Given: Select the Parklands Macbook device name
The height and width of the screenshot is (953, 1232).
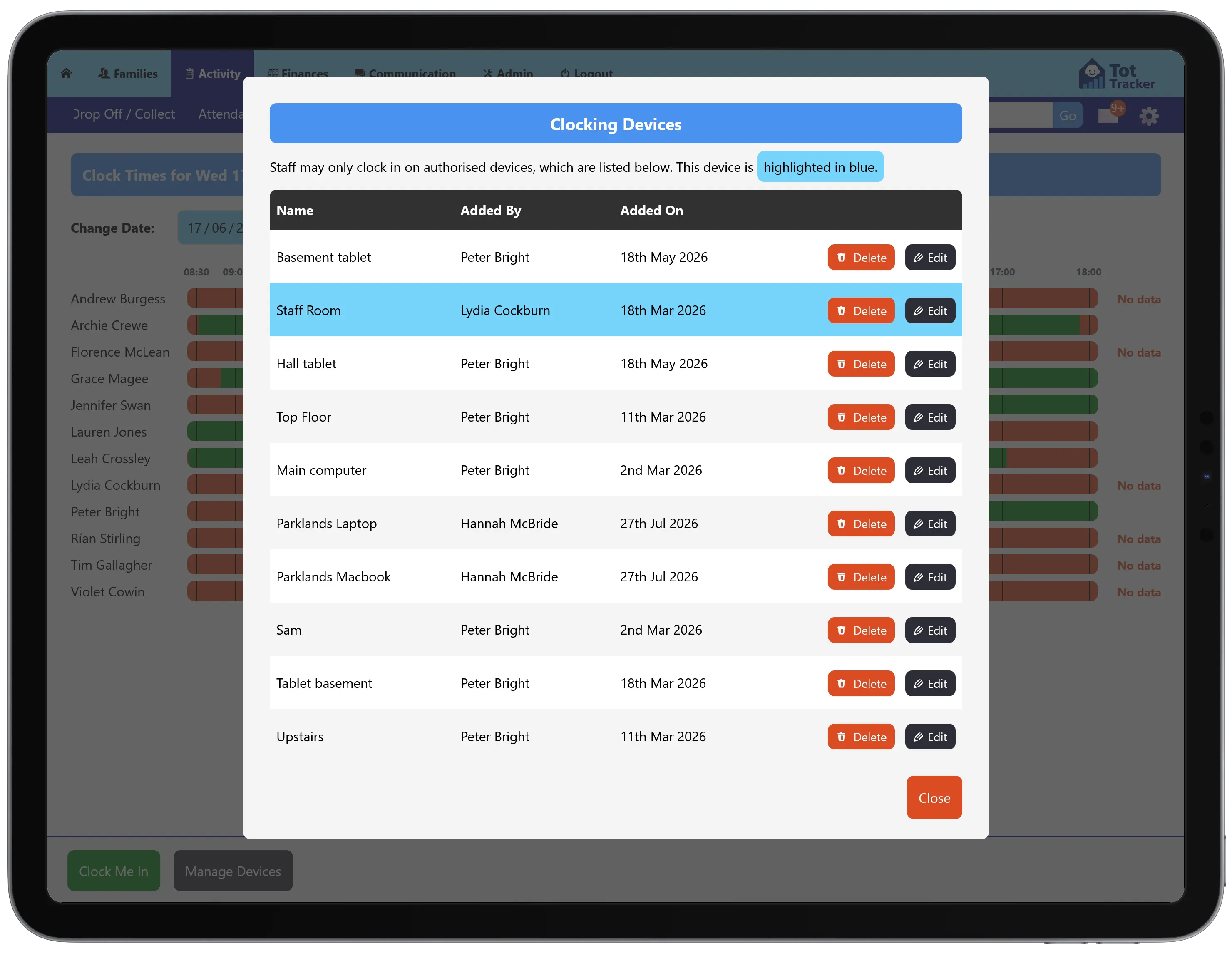Looking at the screenshot, I should (x=333, y=577).
